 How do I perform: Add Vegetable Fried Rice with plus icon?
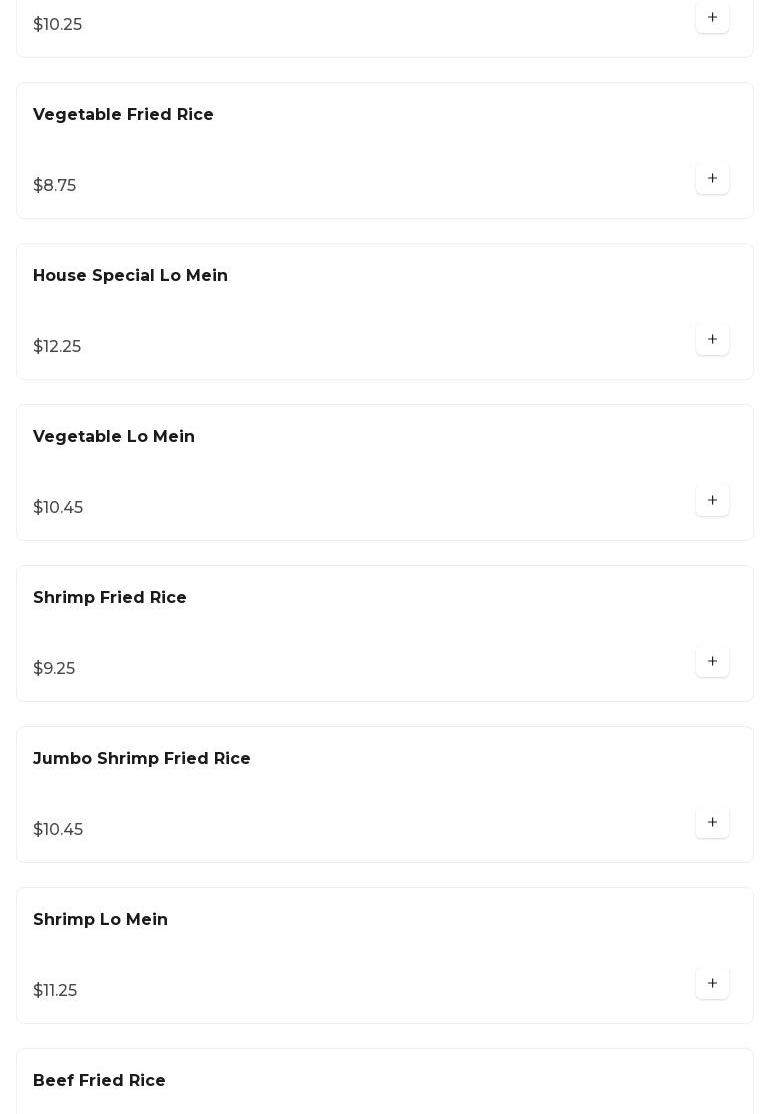click(712, 179)
